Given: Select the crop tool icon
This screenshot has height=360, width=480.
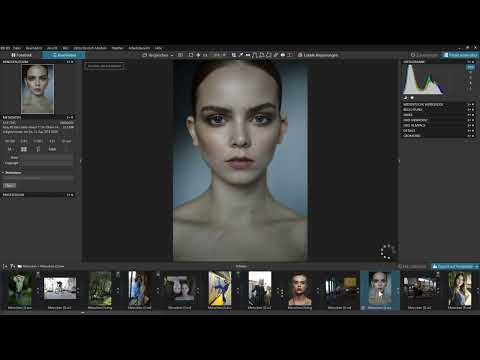Looking at the screenshot, I should (x=234, y=55).
